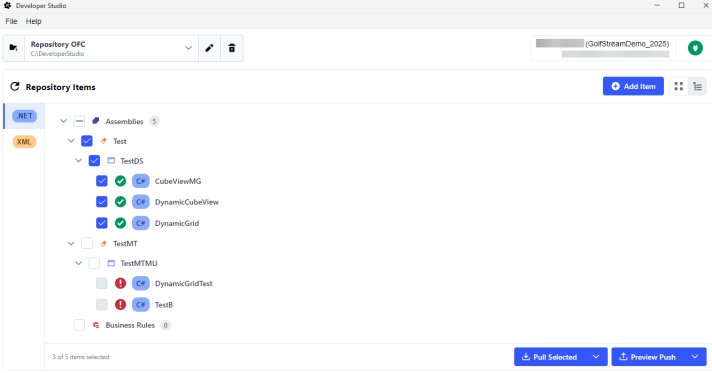Uncheck the DynamicGrid checkbox
The width and height of the screenshot is (712, 373).
point(102,223)
